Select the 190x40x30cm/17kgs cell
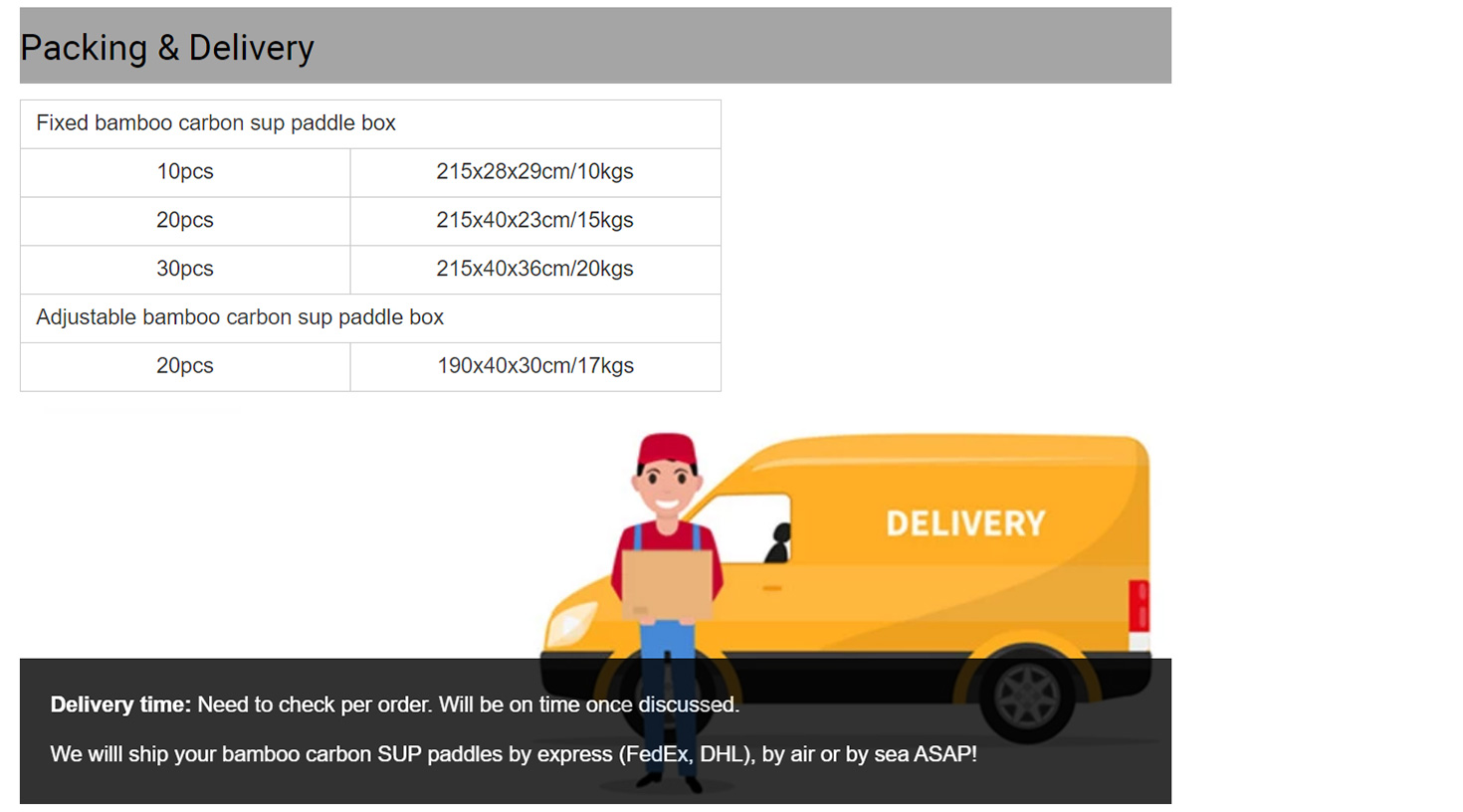This screenshot has width=1463, height=812. [x=534, y=366]
